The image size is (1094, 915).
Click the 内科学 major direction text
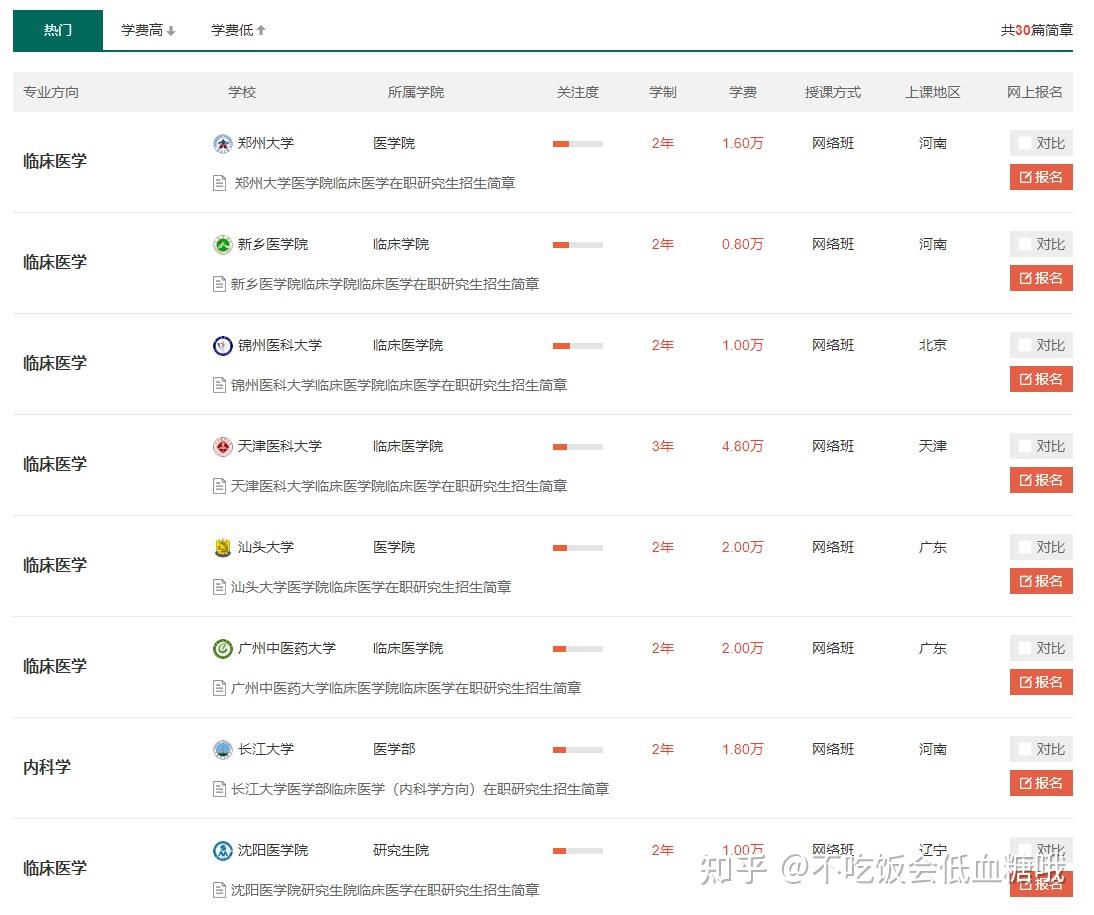[47, 767]
